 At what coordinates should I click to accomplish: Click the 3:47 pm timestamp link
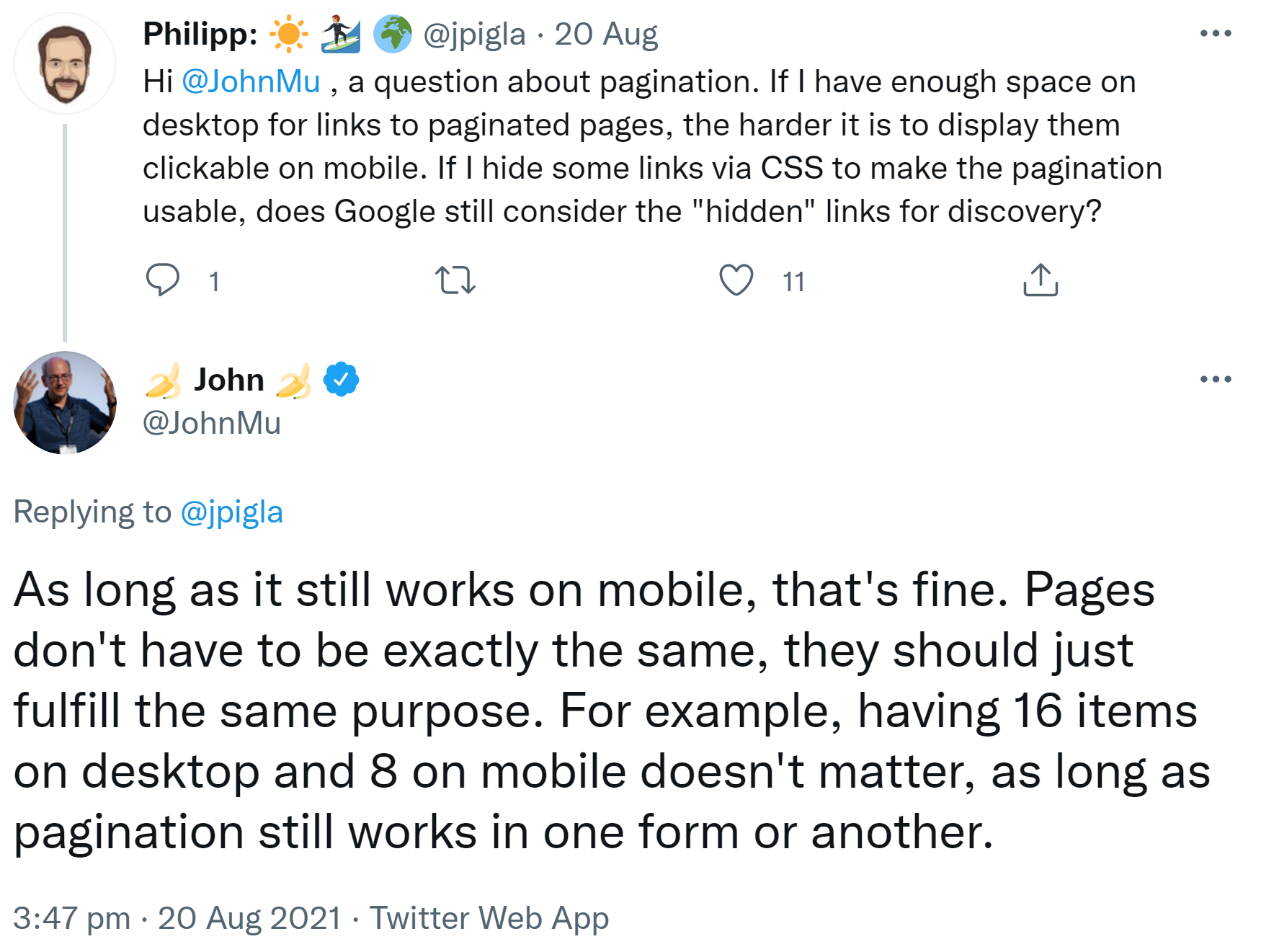coord(73,918)
